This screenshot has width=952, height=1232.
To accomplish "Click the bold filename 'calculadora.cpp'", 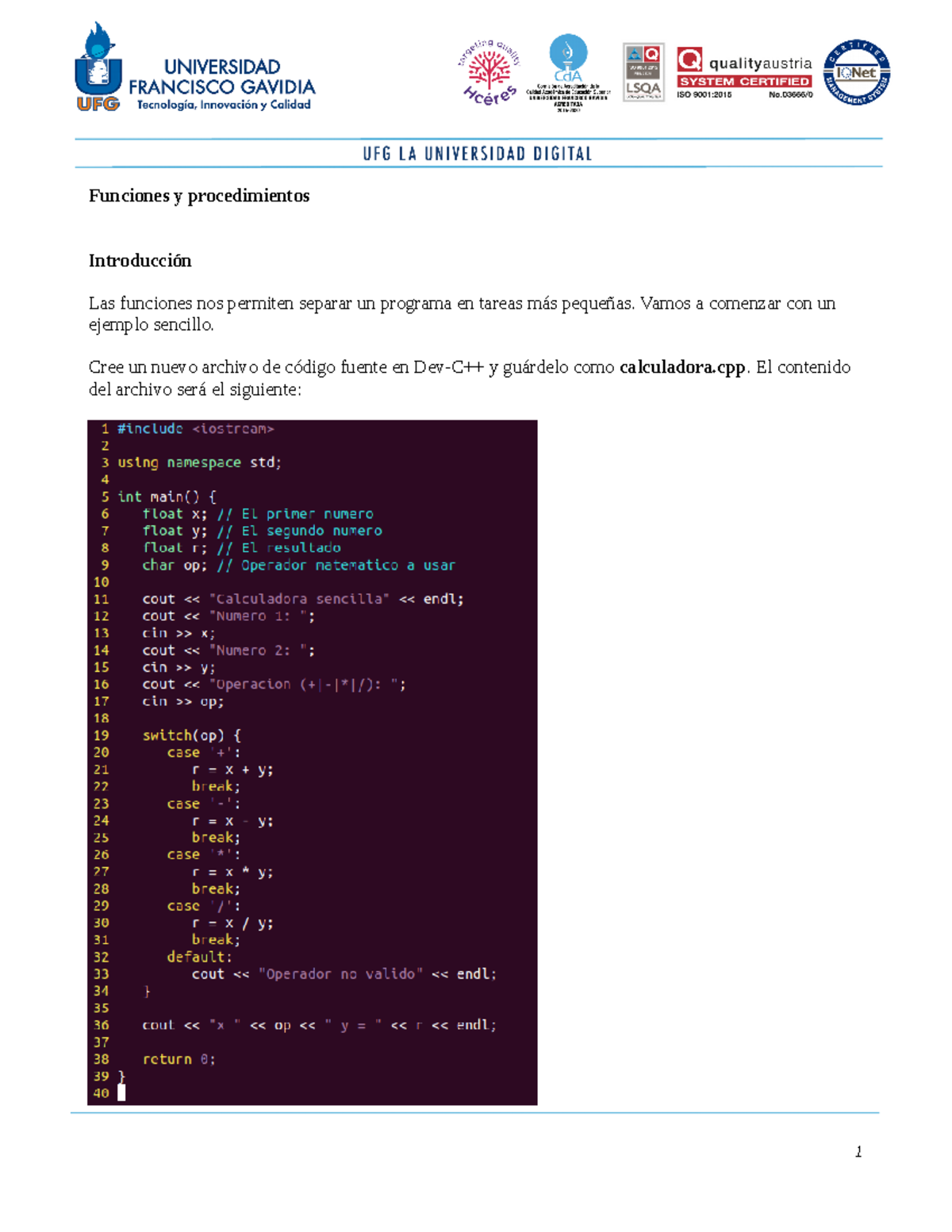I will pos(682,367).
